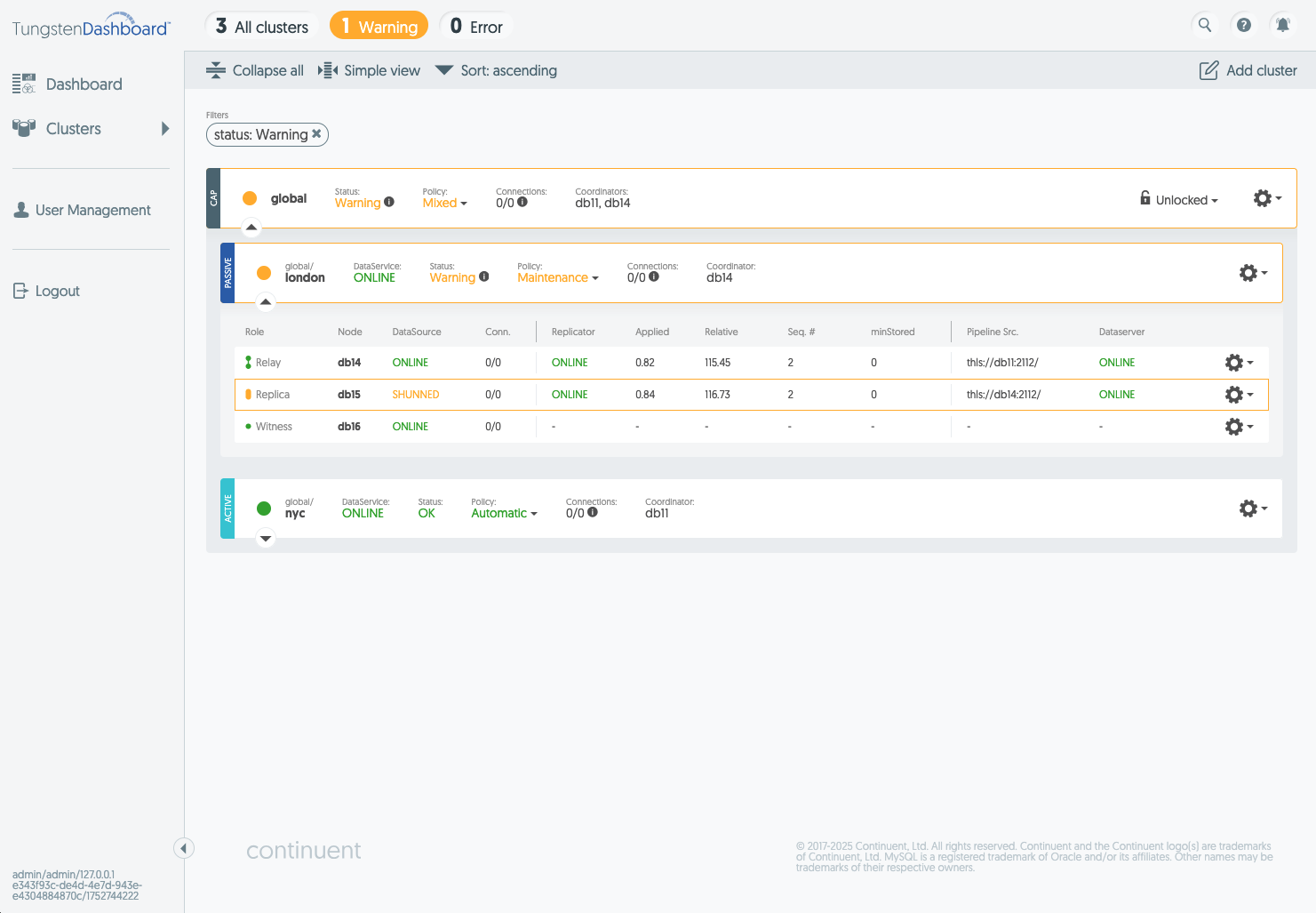Screen dimensions: 1316x913
Task: Click the london service name
Action: 305,277
